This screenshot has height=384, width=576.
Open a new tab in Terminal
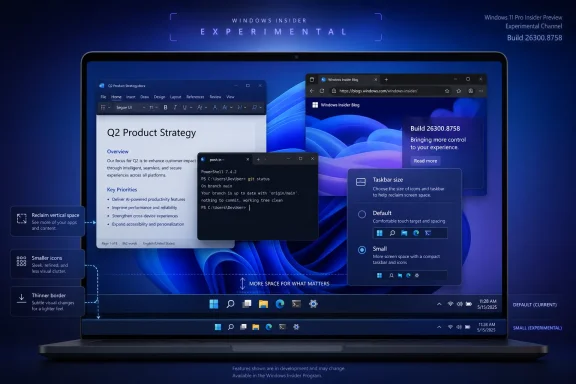pyautogui.click(x=258, y=159)
